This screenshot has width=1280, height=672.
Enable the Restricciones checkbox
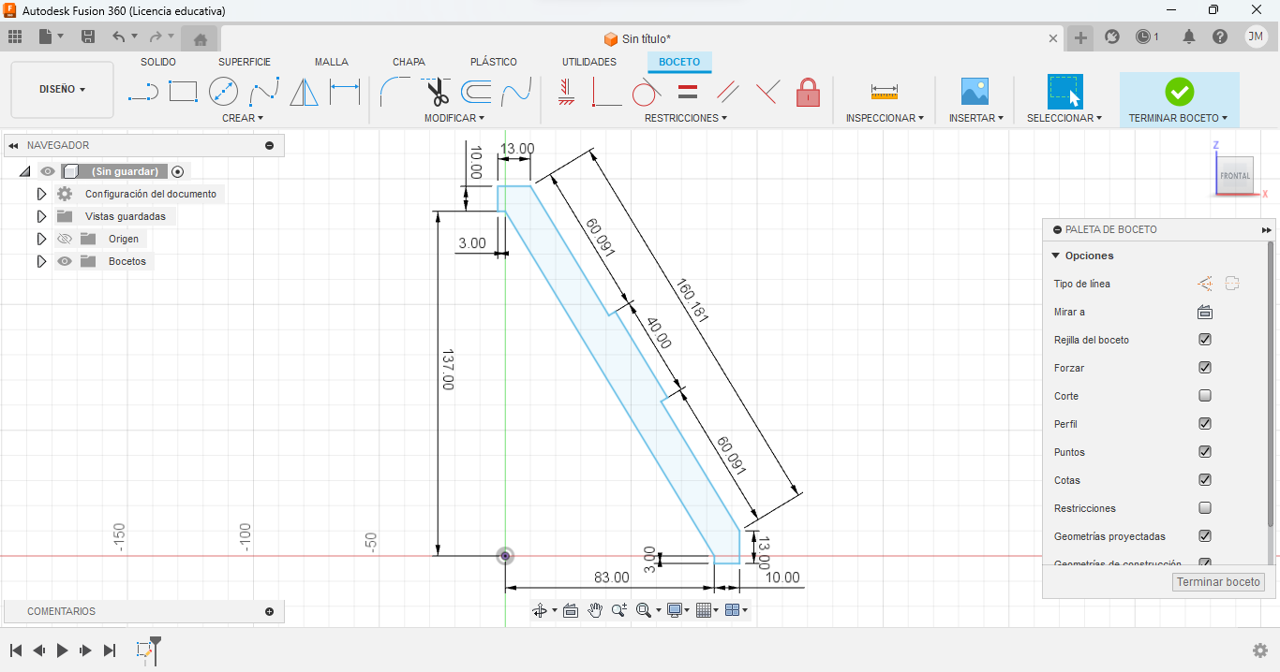[1205, 508]
